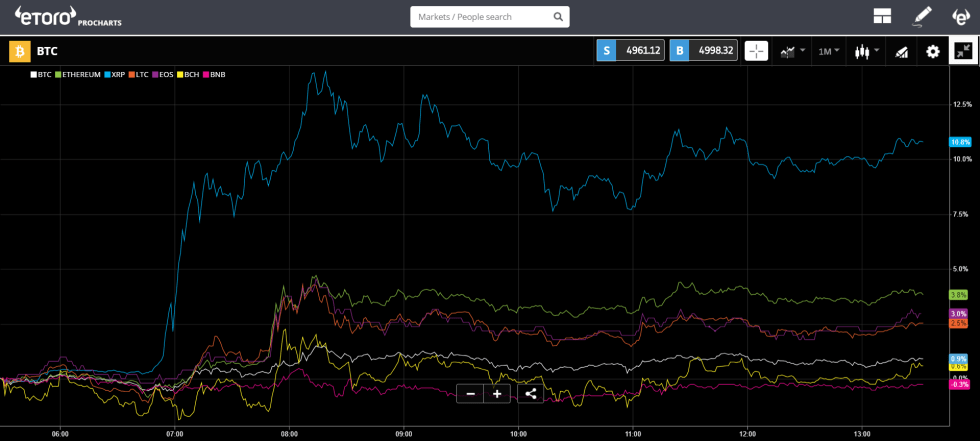Viewport: 980px width, 441px height.
Task: Exit full-screen chart mode
Action: tap(963, 51)
